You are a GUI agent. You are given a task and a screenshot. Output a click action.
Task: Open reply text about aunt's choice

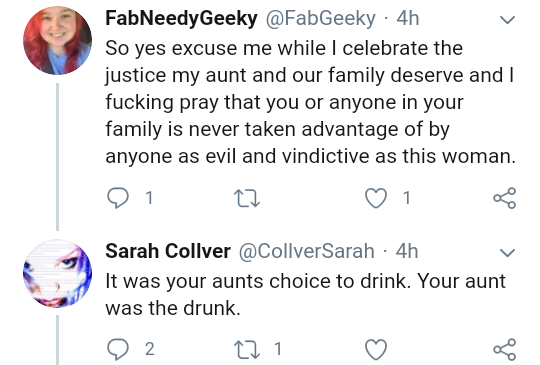point(305,294)
